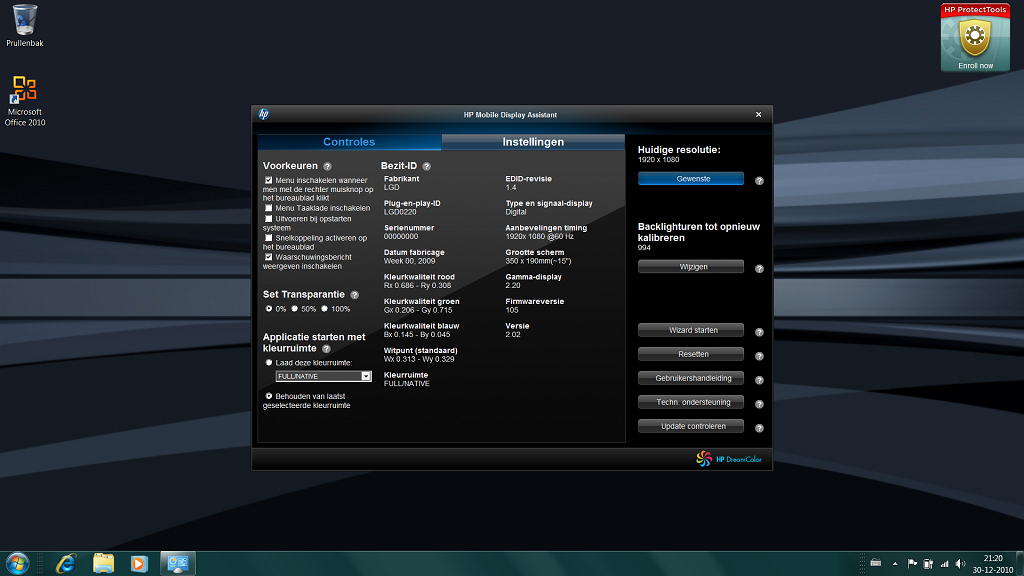Click the HP Mobile Display Assistant taskbar icon

[178, 563]
